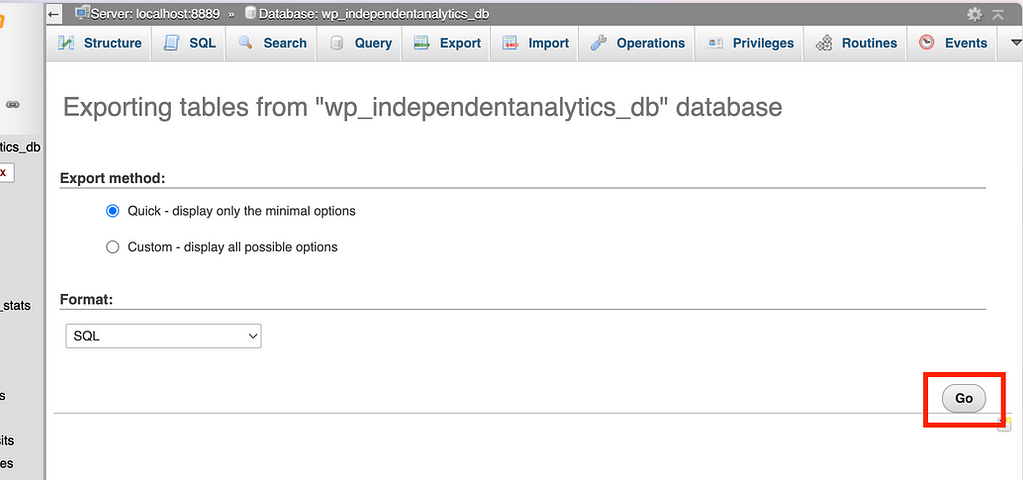Select Quick export method radio button
Screen dimensions: 1023x480
[x=113, y=211]
